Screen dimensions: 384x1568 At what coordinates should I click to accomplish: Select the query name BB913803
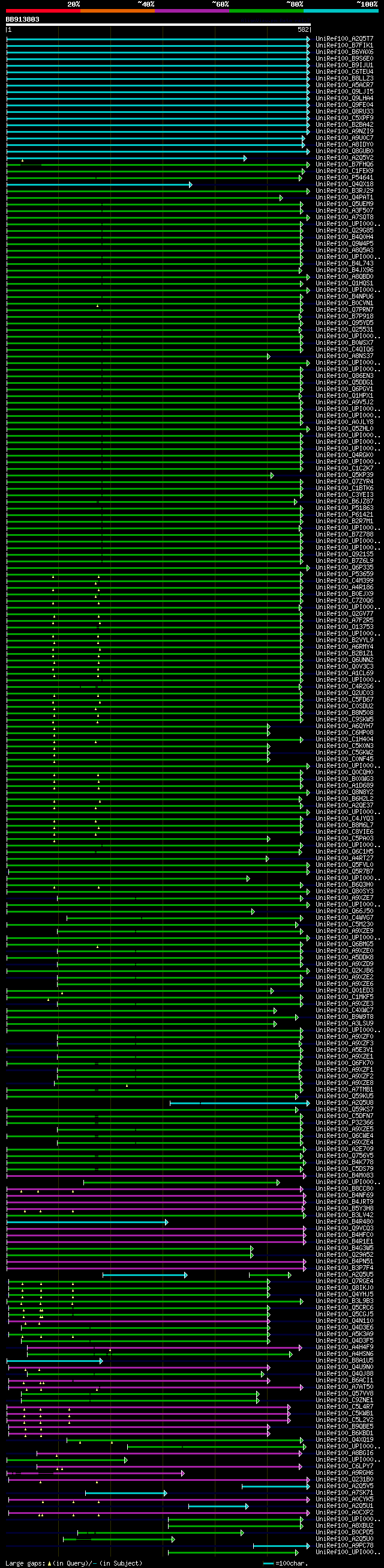coord(22,19)
